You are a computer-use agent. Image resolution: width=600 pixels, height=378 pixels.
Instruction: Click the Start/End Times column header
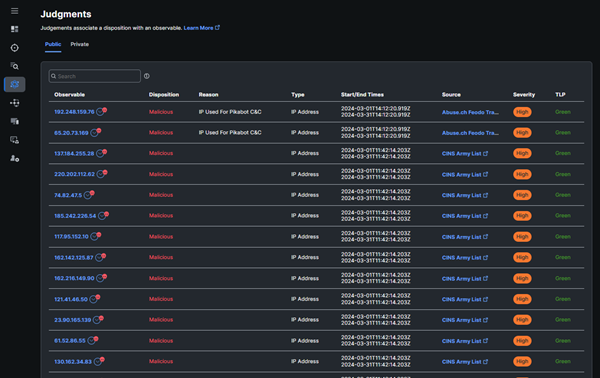pyautogui.click(x=362, y=94)
